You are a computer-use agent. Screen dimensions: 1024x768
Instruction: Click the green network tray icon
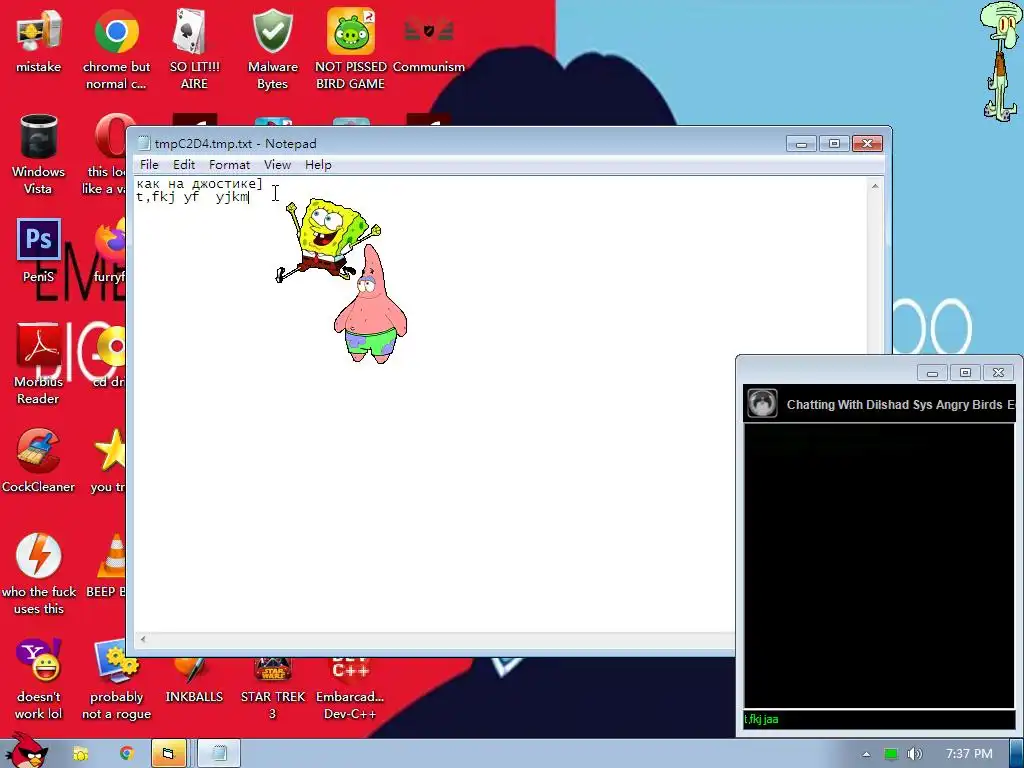pos(891,754)
